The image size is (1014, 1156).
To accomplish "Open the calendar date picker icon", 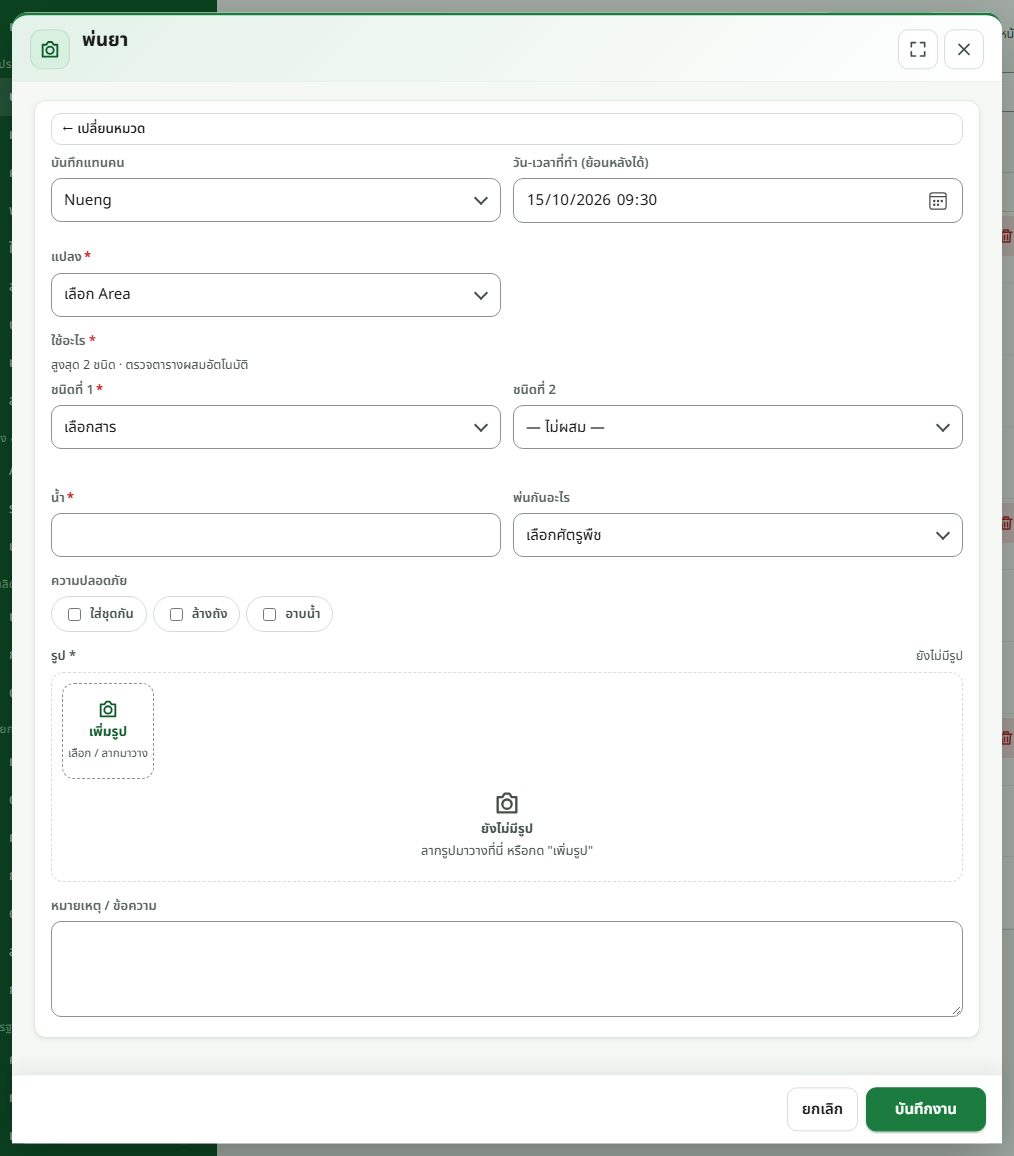I will pos(937,201).
